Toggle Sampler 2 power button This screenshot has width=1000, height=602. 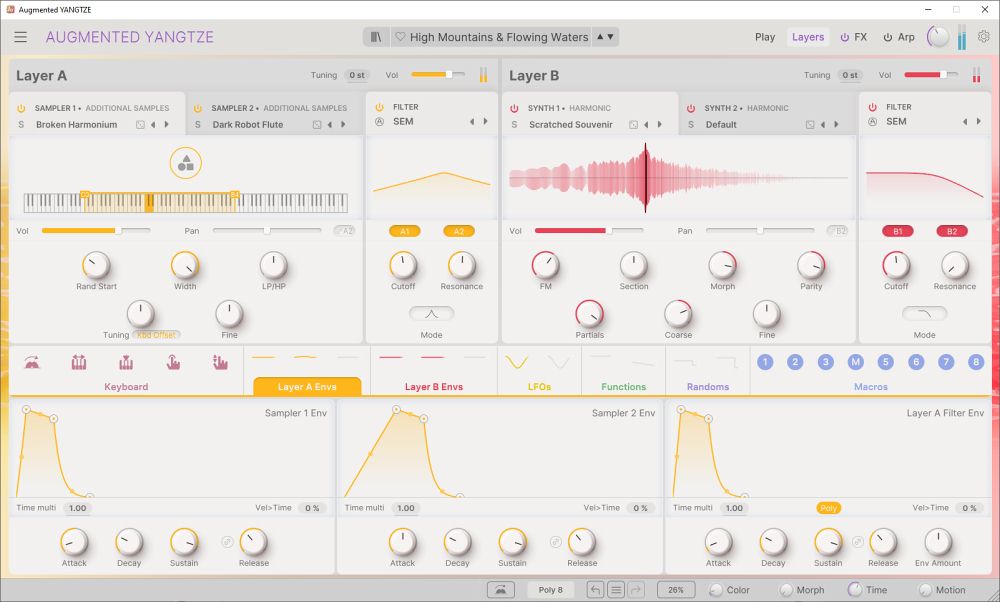(198, 108)
